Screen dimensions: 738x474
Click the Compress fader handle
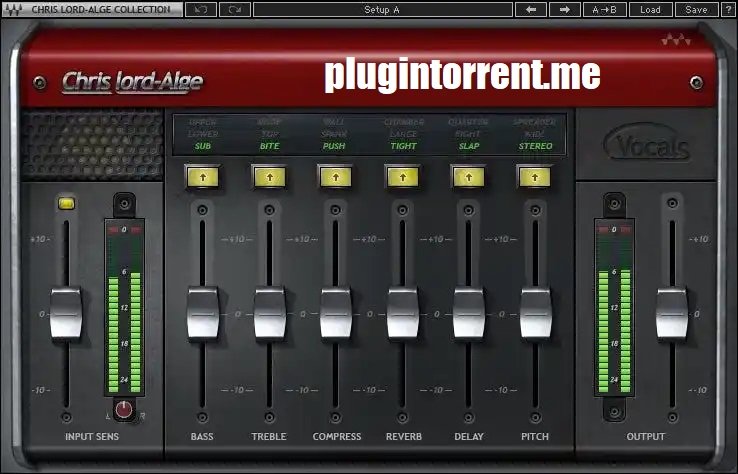coord(336,313)
